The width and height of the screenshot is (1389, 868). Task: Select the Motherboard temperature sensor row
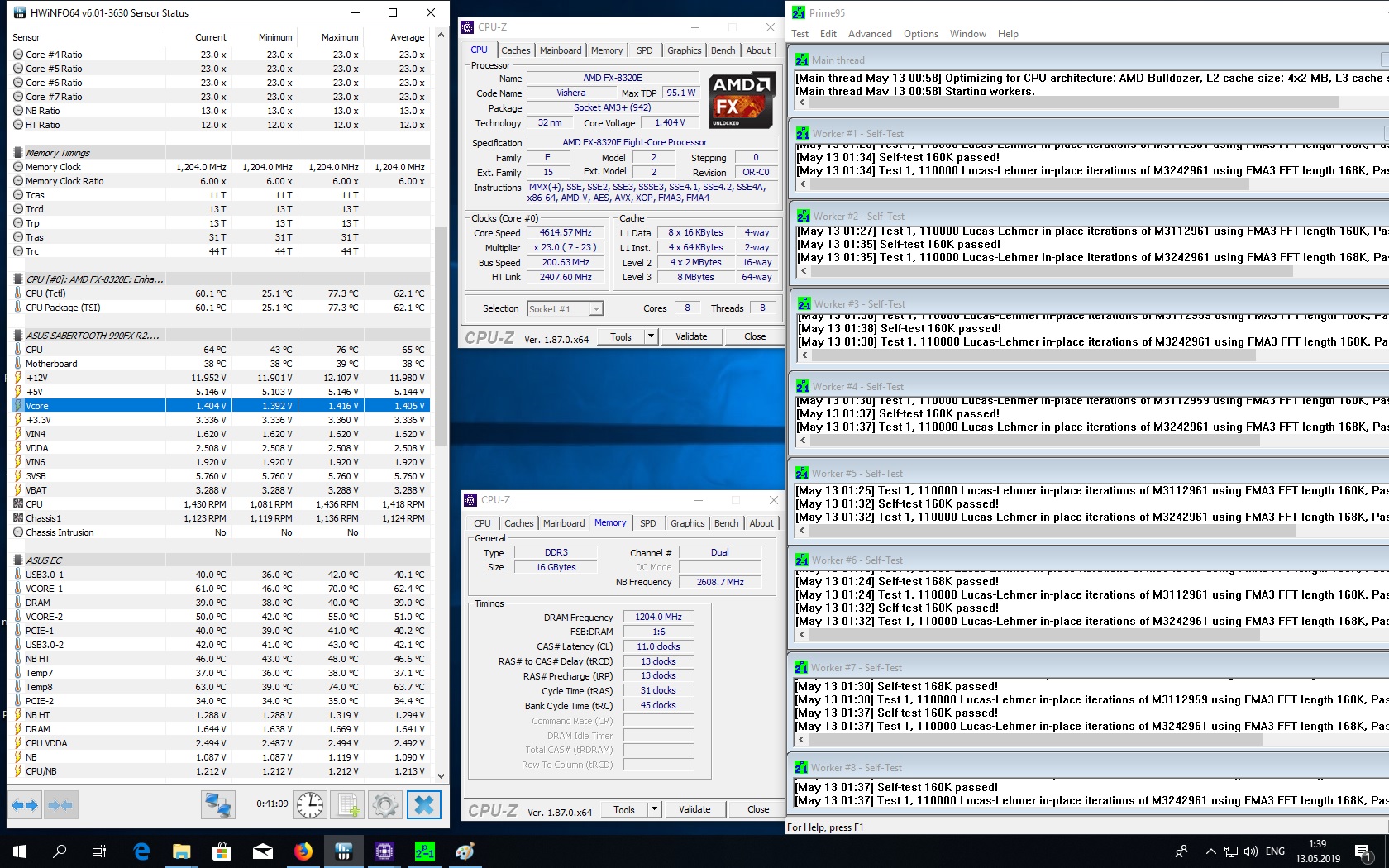pyautogui.click(x=51, y=364)
